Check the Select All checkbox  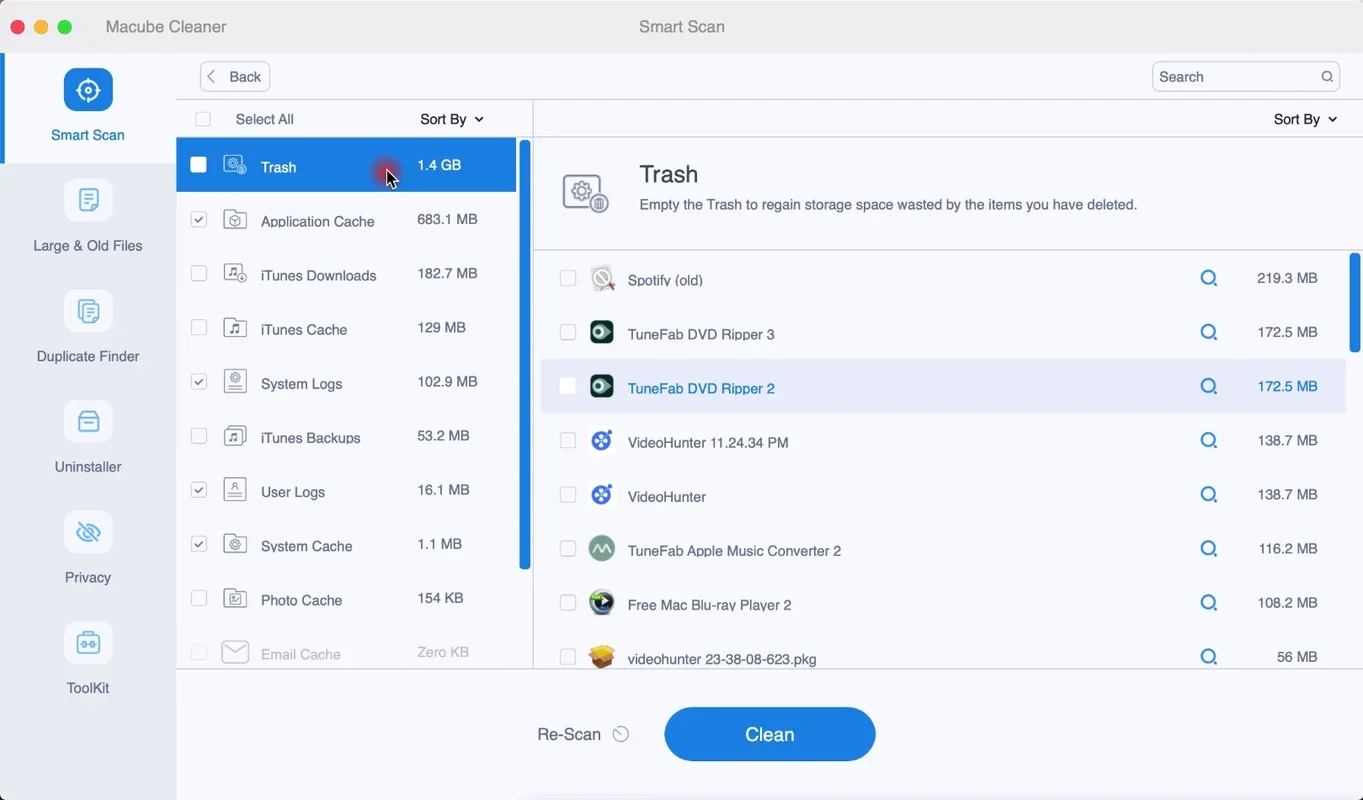tap(203, 119)
